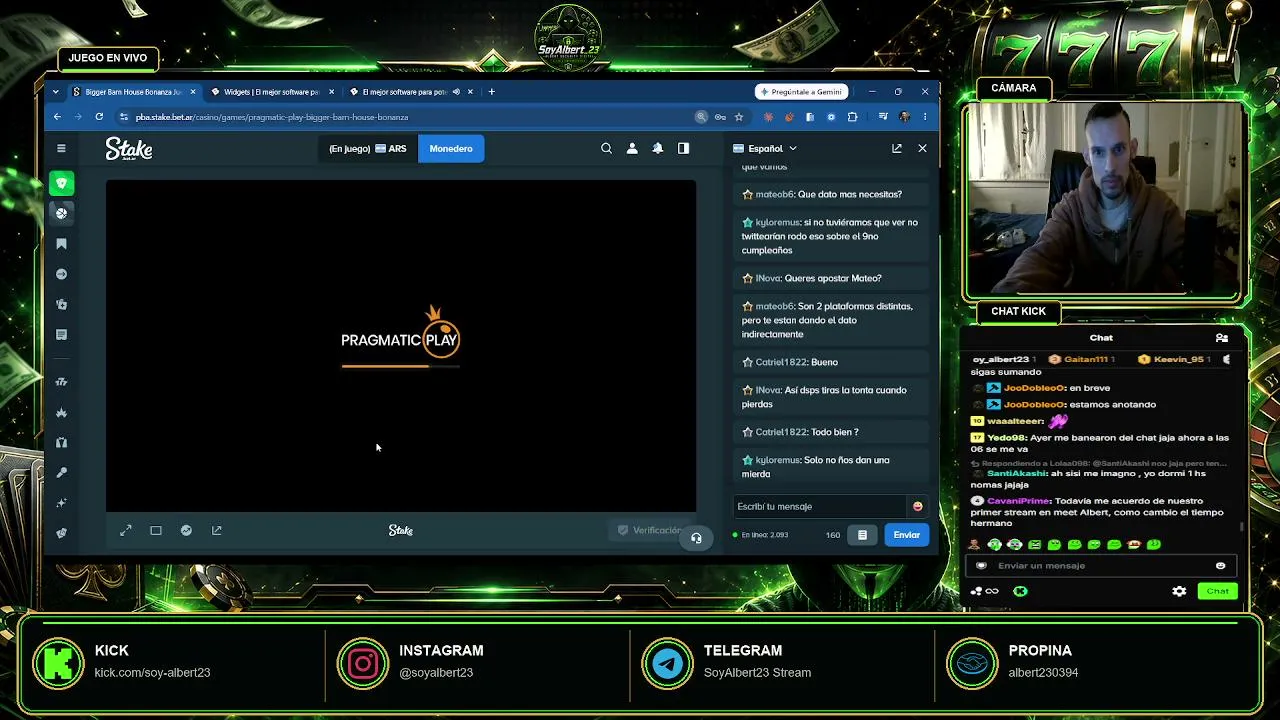
Task: Open the user profile icon in Stake header
Action: (x=632, y=149)
